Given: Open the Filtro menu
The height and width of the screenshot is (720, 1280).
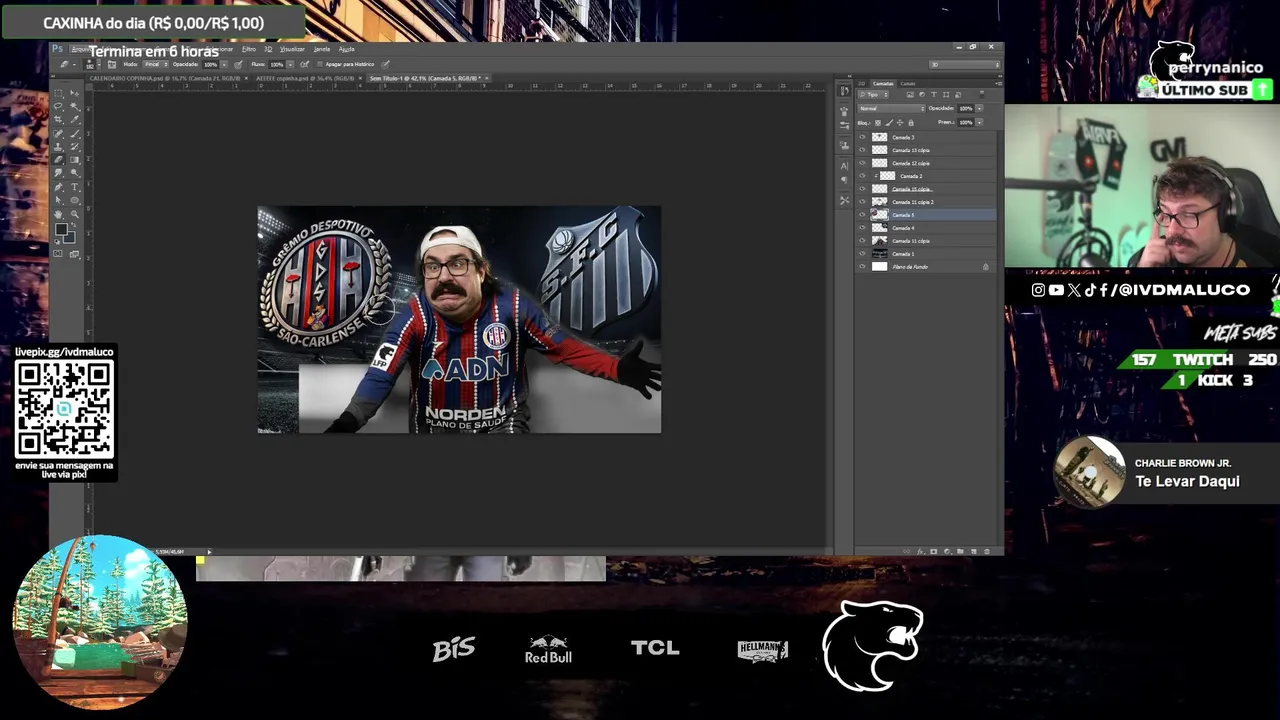Looking at the screenshot, I should point(249,49).
